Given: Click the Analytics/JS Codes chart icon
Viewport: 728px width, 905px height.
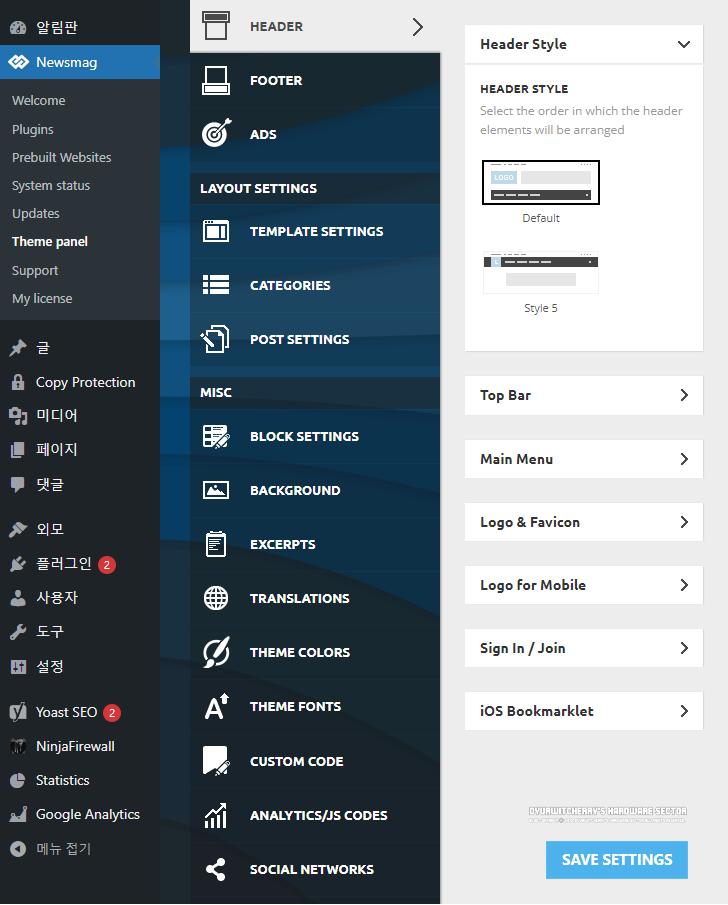Looking at the screenshot, I should point(216,815).
